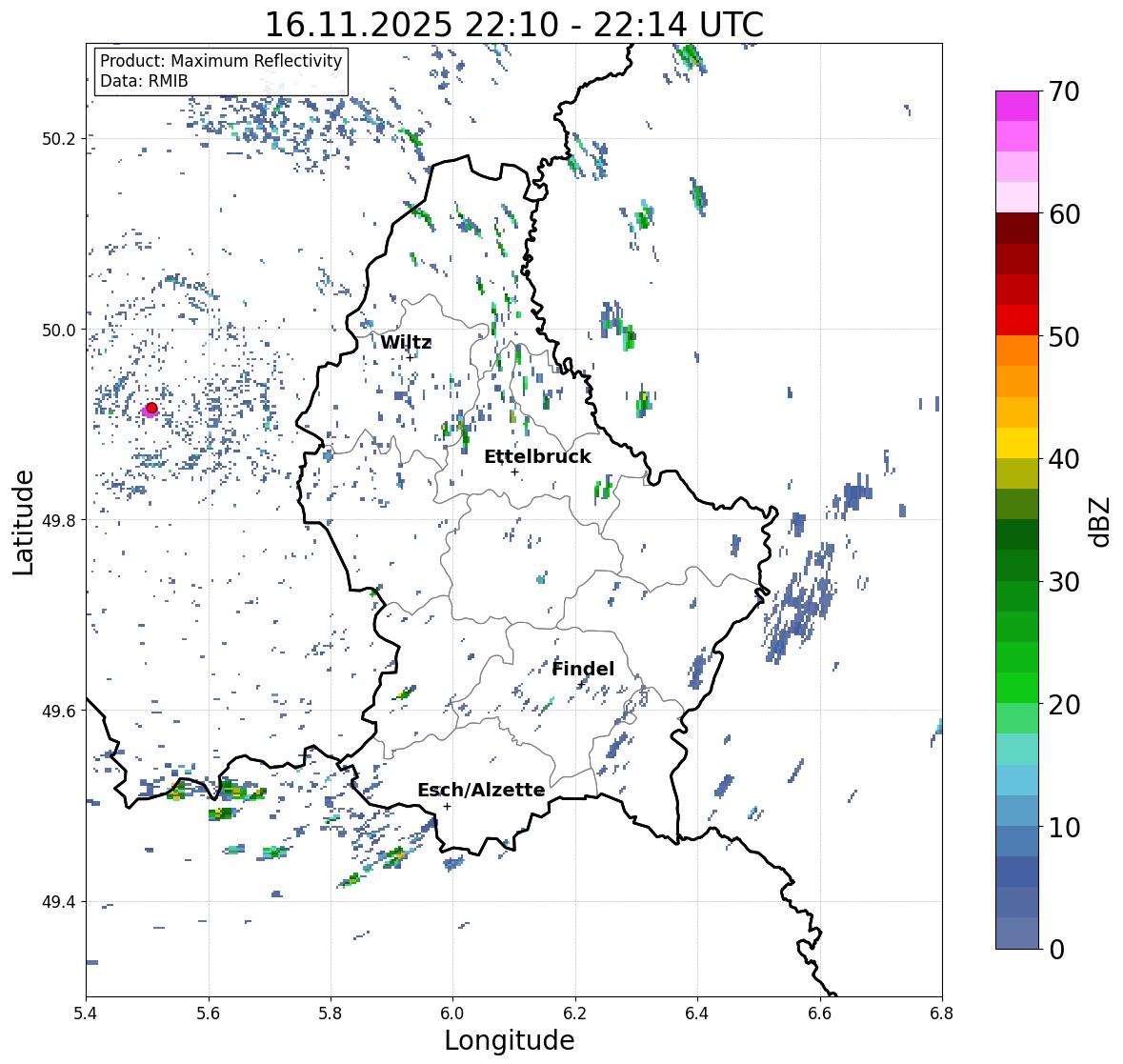Viewport: 1123px width, 1064px height.
Task: Click the 6.6 longitude tick label
Action: tap(820, 1013)
